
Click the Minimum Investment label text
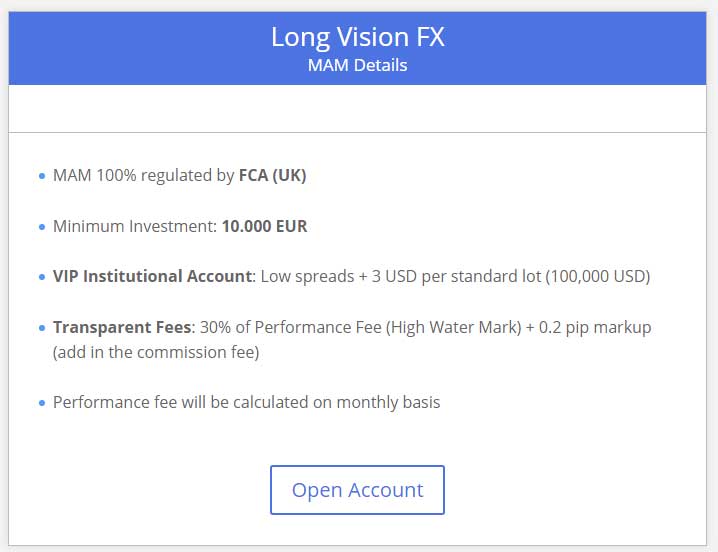point(135,226)
